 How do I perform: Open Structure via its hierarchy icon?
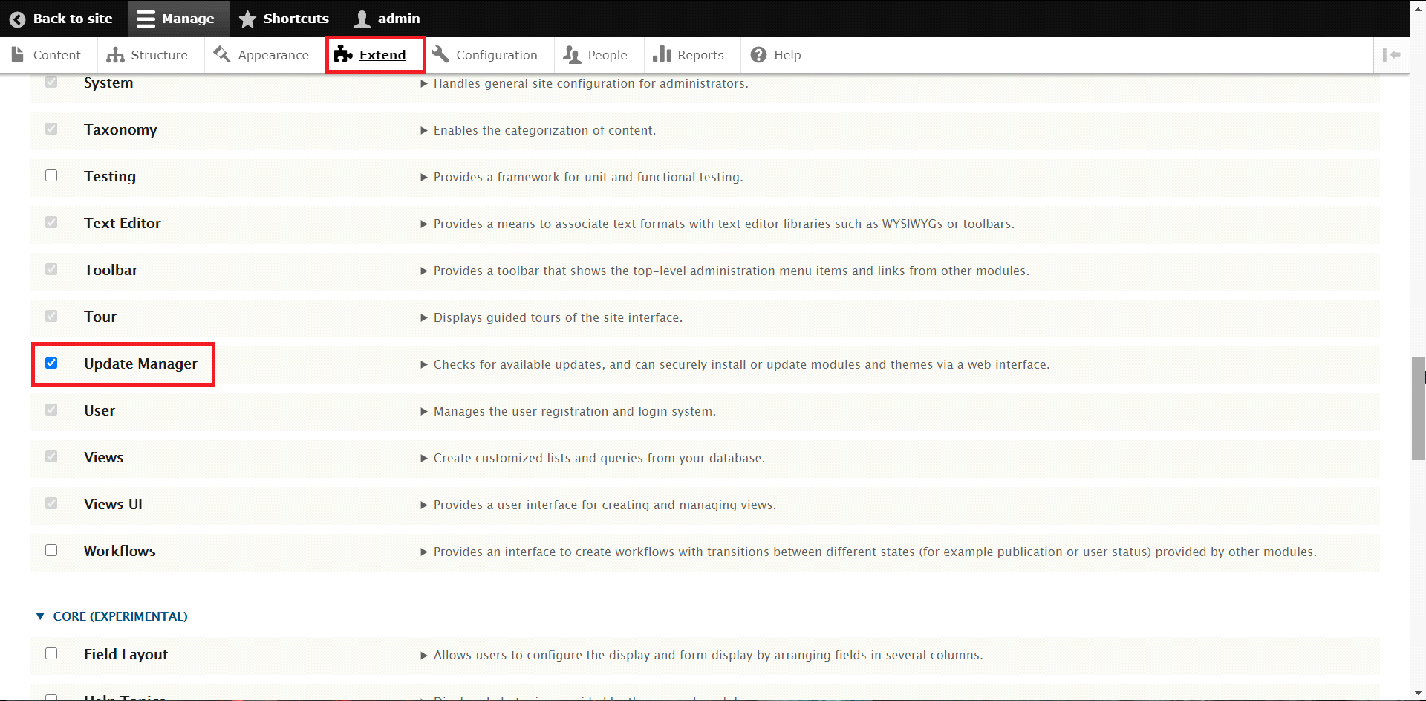click(x=116, y=55)
